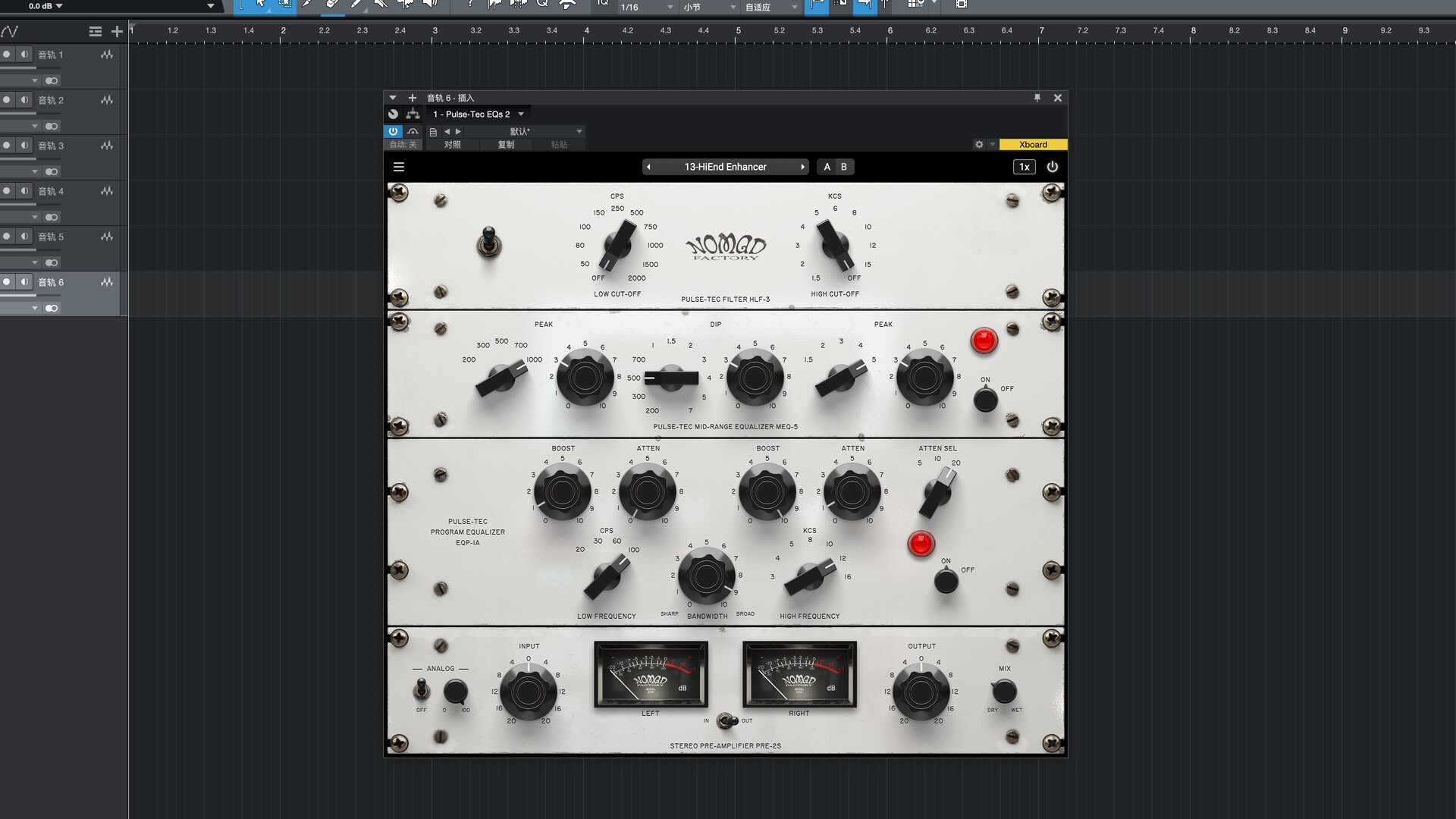
Task: Click the INPUT gain knob
Action: 529,692
